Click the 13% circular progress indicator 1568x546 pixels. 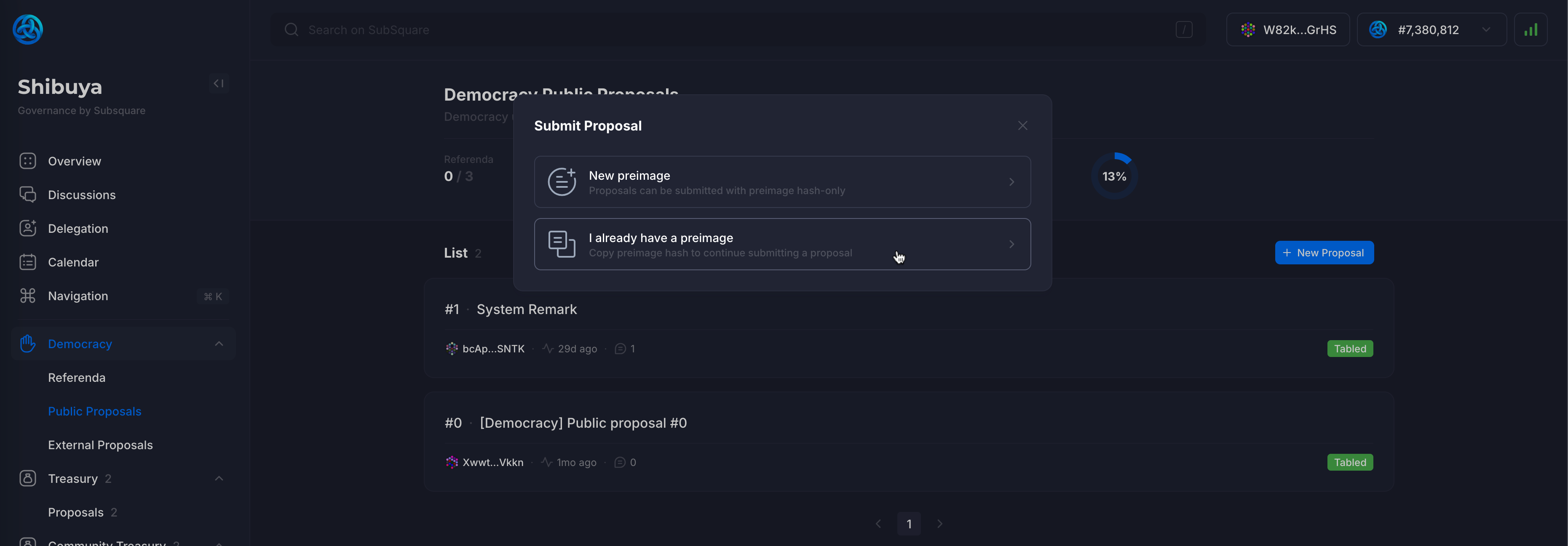(x=1114, y=176)
